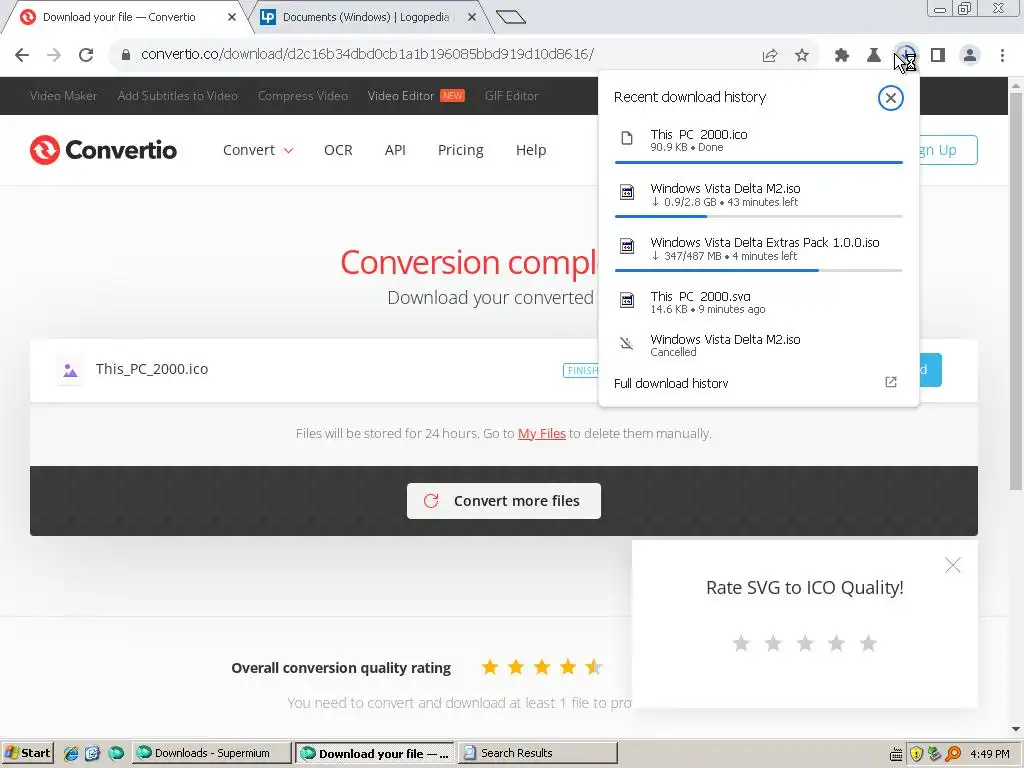The height and width of the screenshot is (768, 1024).
Task: Click the file icon beside This_PC_2000.ico download
Action: pos(627,138)
